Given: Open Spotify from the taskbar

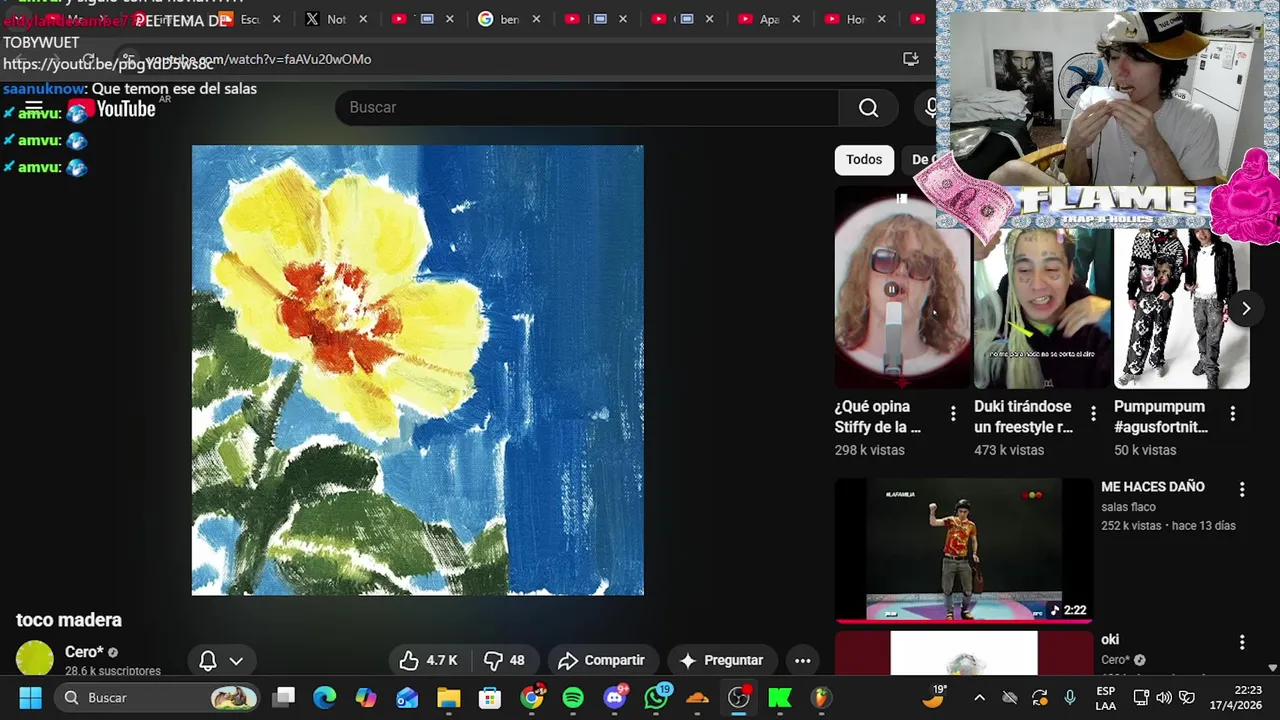Looking at the screenshot, I should [573, 697].
